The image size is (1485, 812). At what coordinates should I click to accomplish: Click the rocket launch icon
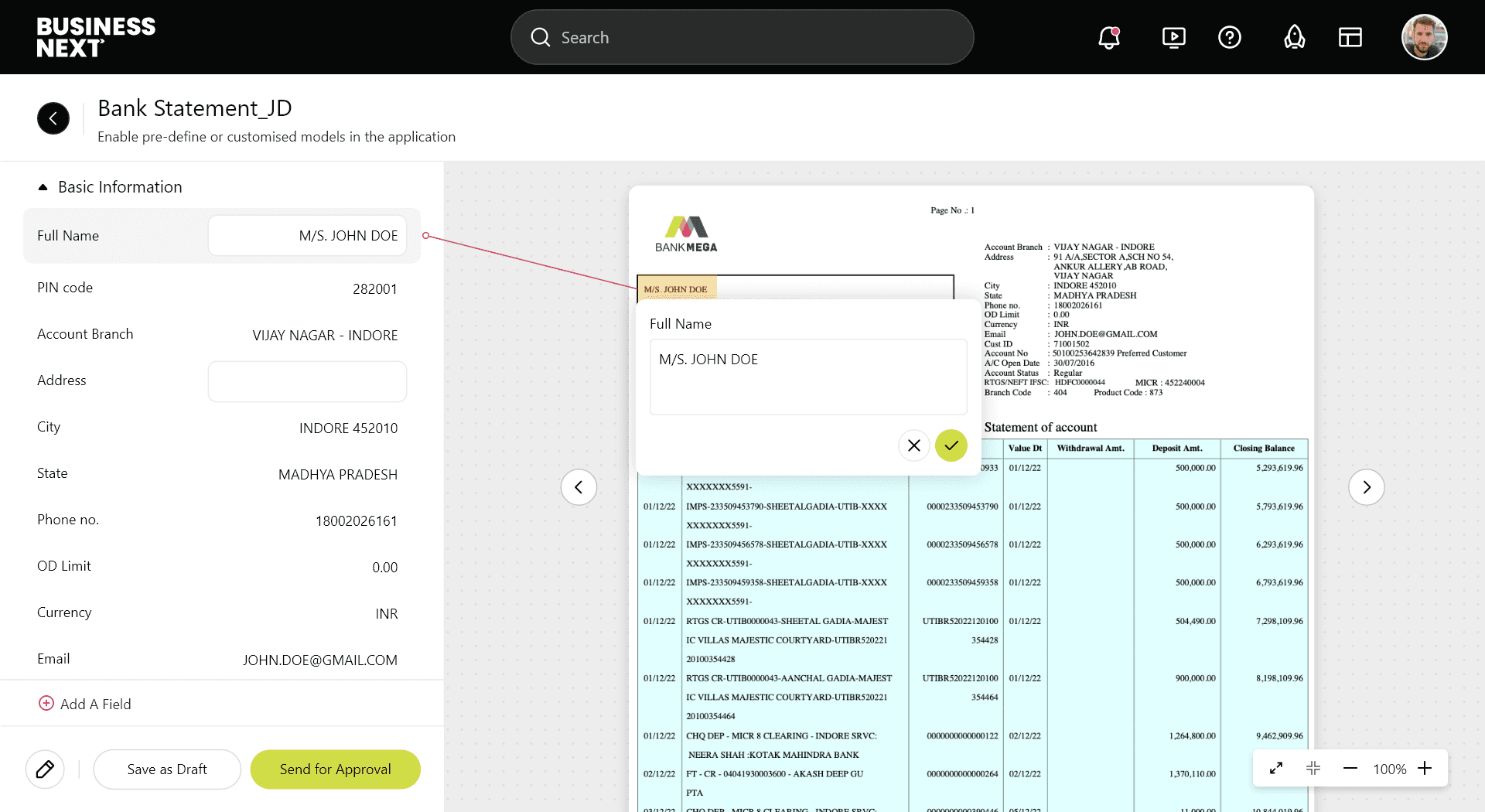point(1295,37)
